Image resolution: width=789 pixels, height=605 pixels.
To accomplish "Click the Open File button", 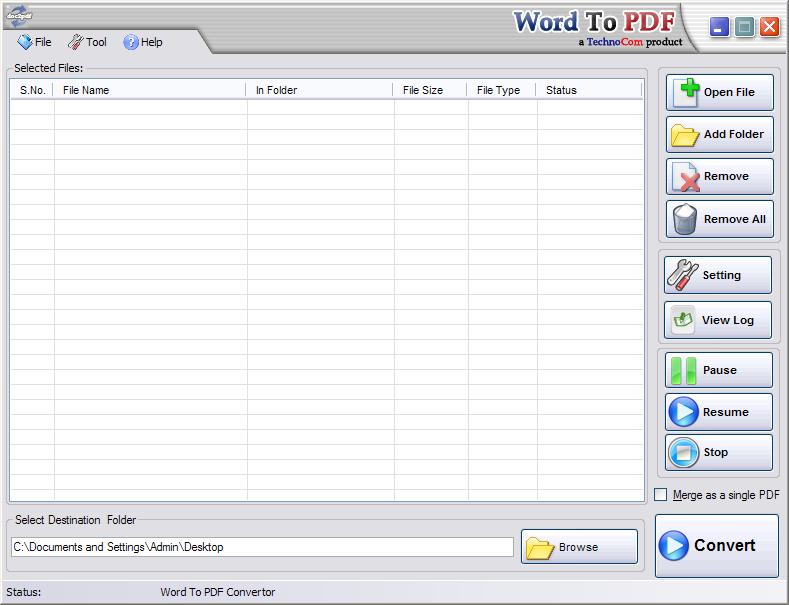I will click(x=720, y=92).
